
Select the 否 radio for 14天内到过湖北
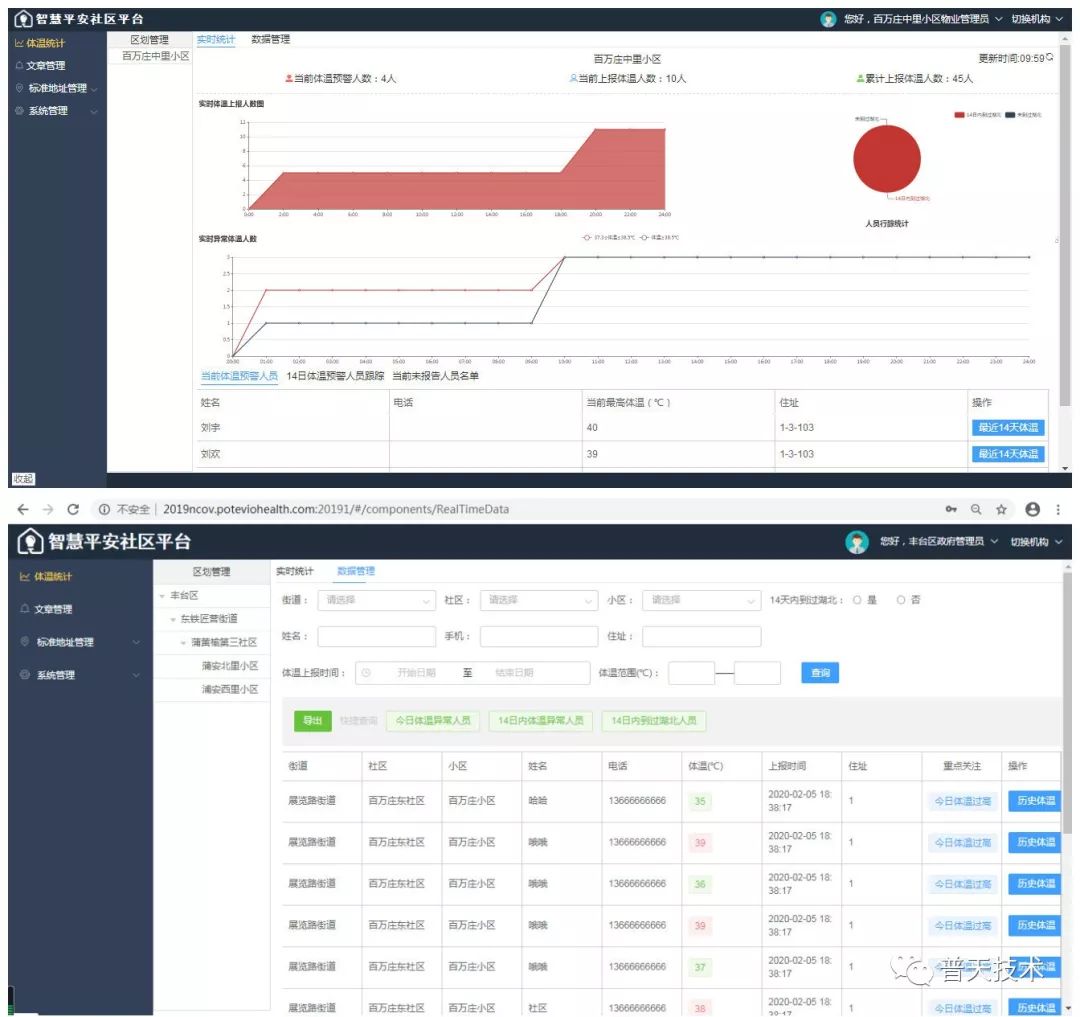[901, 600]
